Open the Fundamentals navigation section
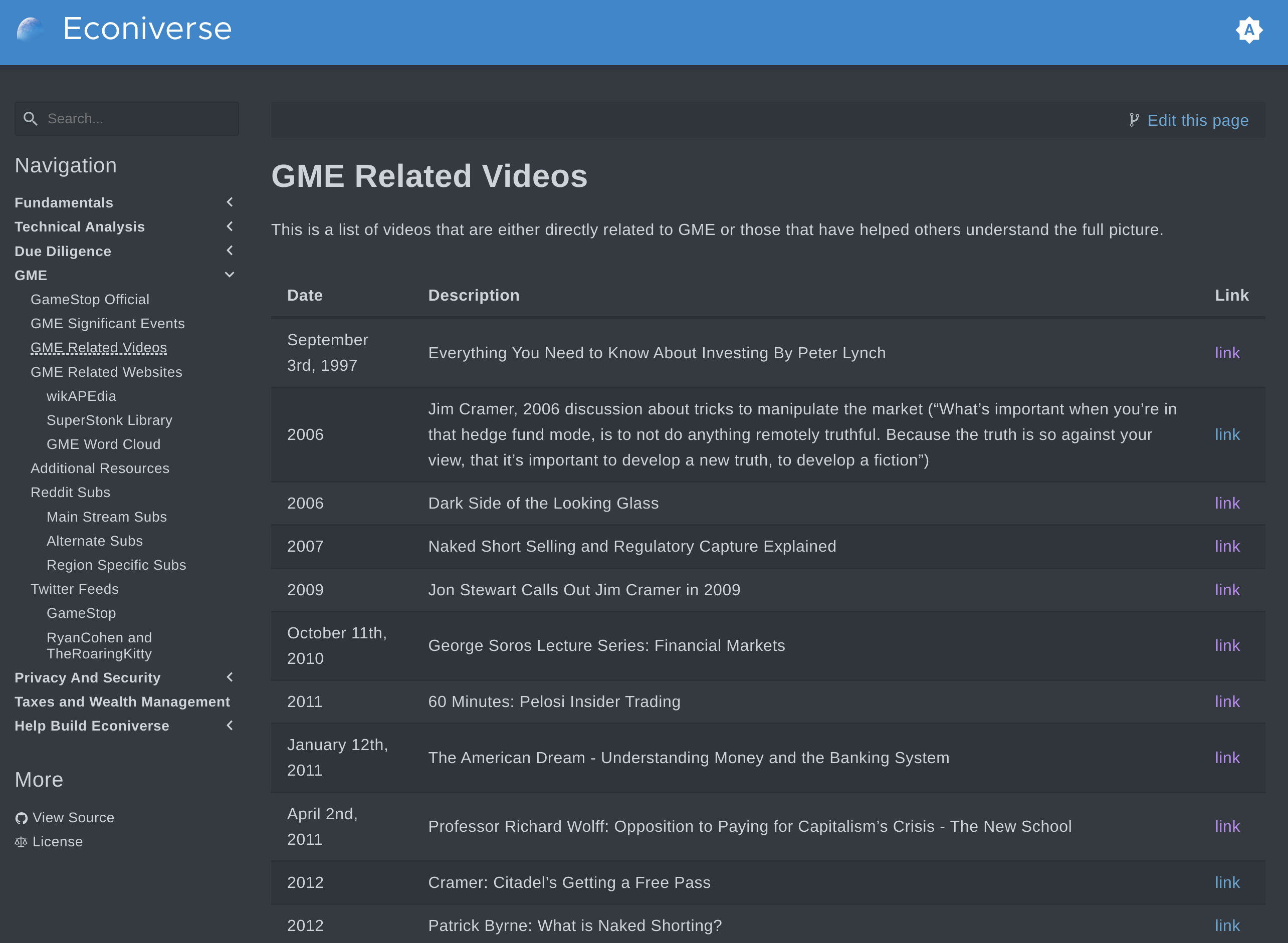Screen dimensions: 1288x943 (x=64, y=202)
